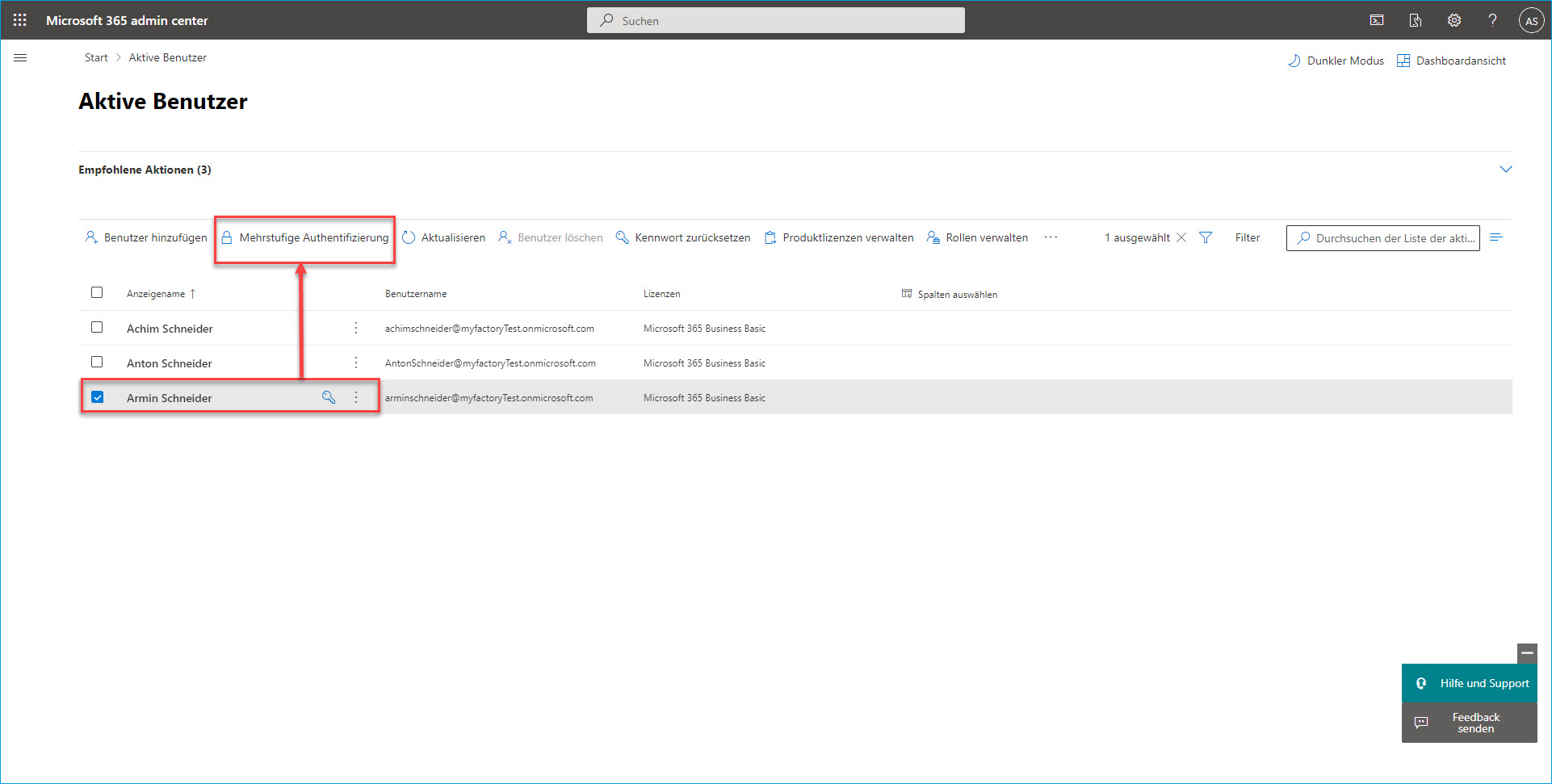The width and height of the screenshot is (1552, 784).
Task: Click AntonSchneider@myfactoryTest.onmicrosoft.com
Action: [490, 363]
